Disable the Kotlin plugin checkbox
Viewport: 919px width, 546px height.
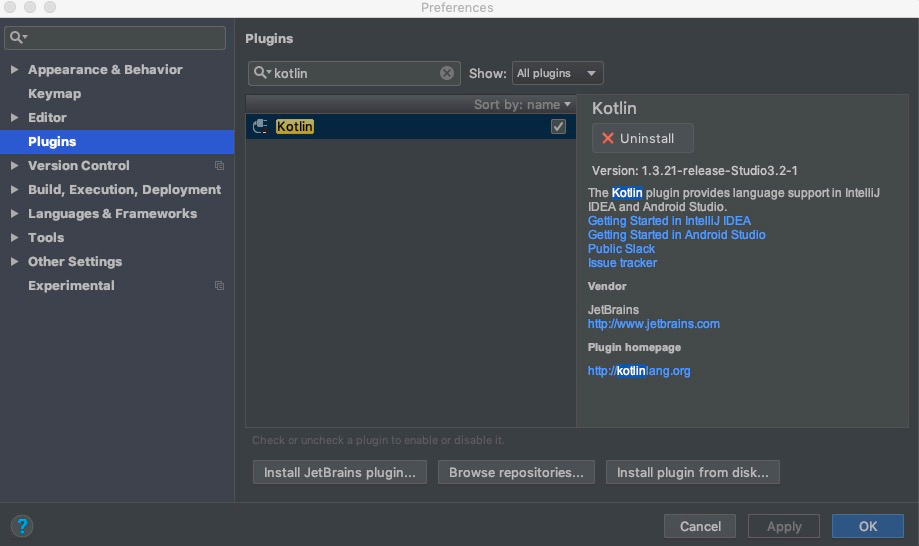558,127
